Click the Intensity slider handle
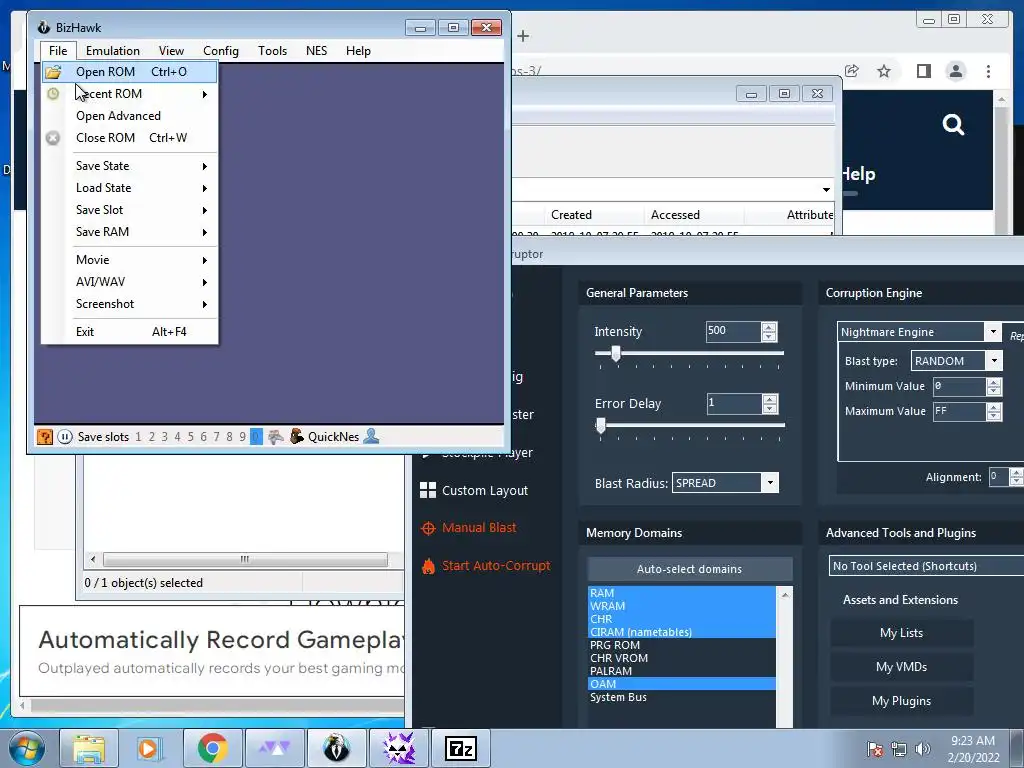This screenshot has width=1024, height=768. (616, 353)
